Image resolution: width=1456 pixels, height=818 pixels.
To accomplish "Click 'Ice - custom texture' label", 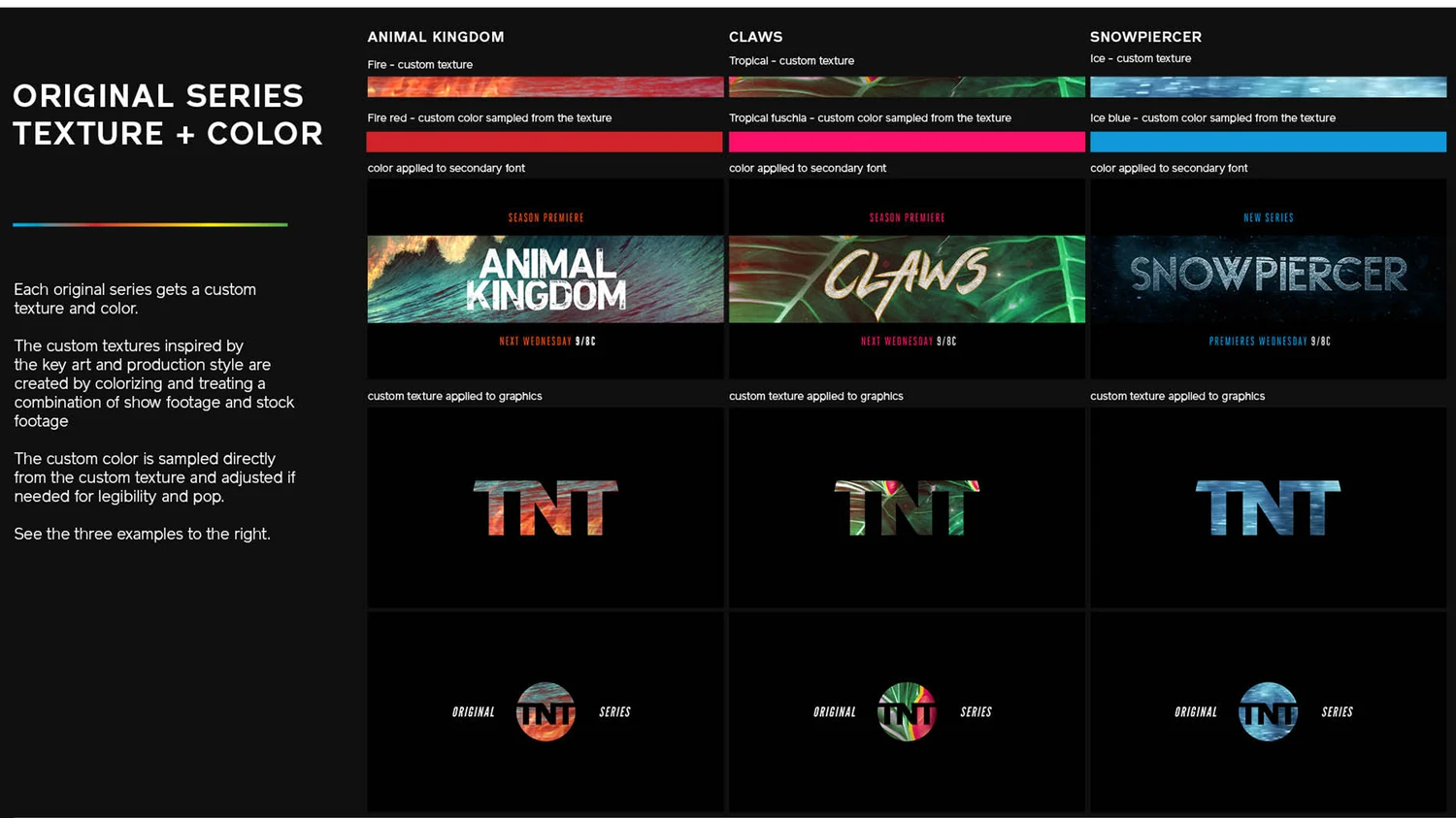I will point(1140,59).
